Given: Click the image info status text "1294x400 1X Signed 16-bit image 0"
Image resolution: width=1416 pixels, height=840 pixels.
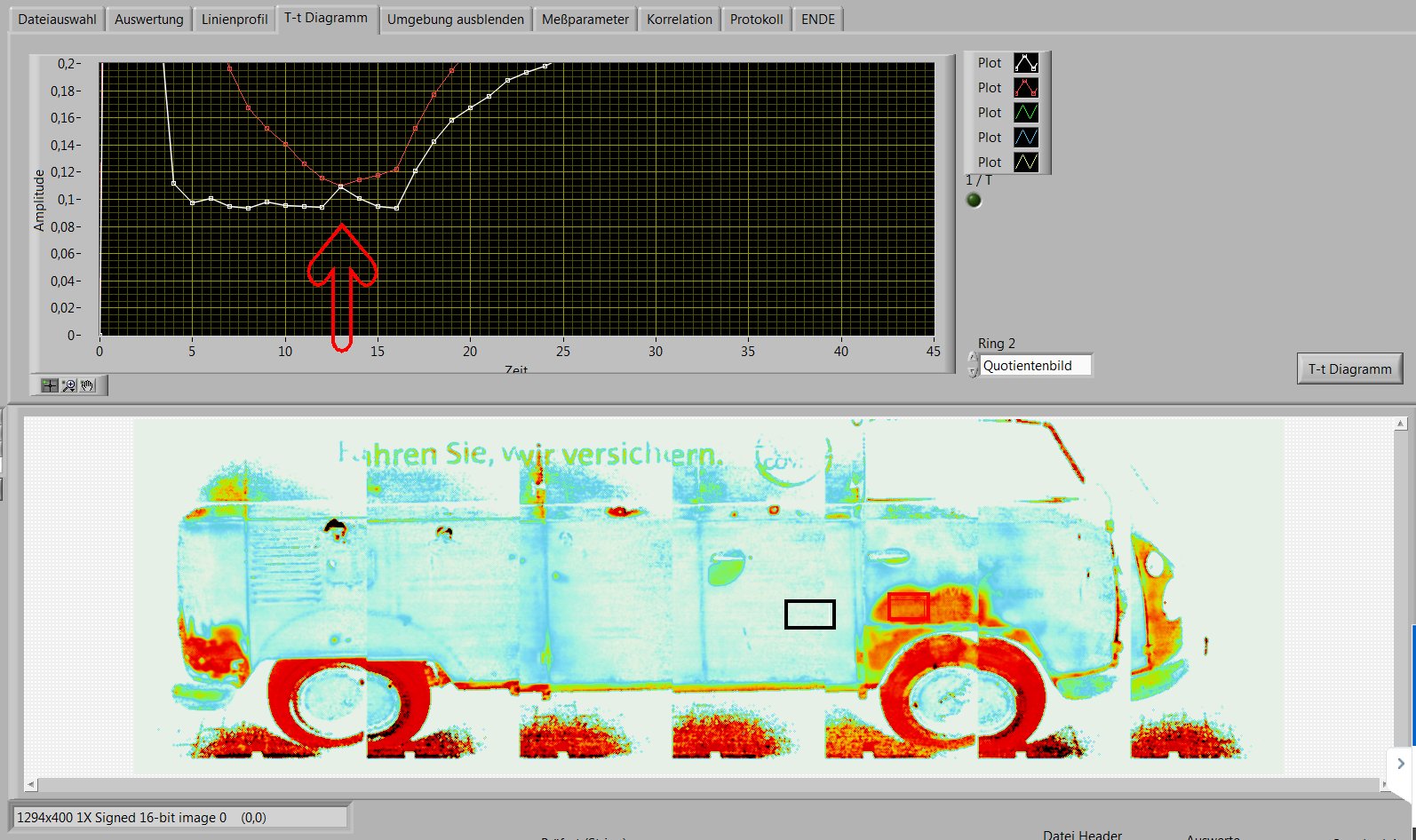Looking at the screenshot, I should 122,818.
